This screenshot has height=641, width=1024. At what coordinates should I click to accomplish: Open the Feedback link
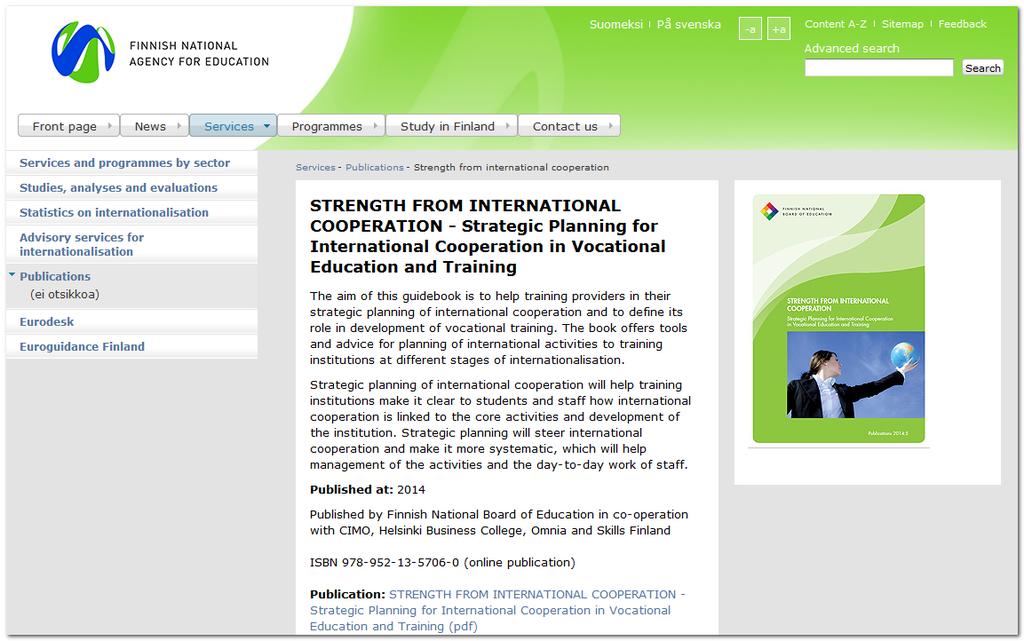pos(962,24)
